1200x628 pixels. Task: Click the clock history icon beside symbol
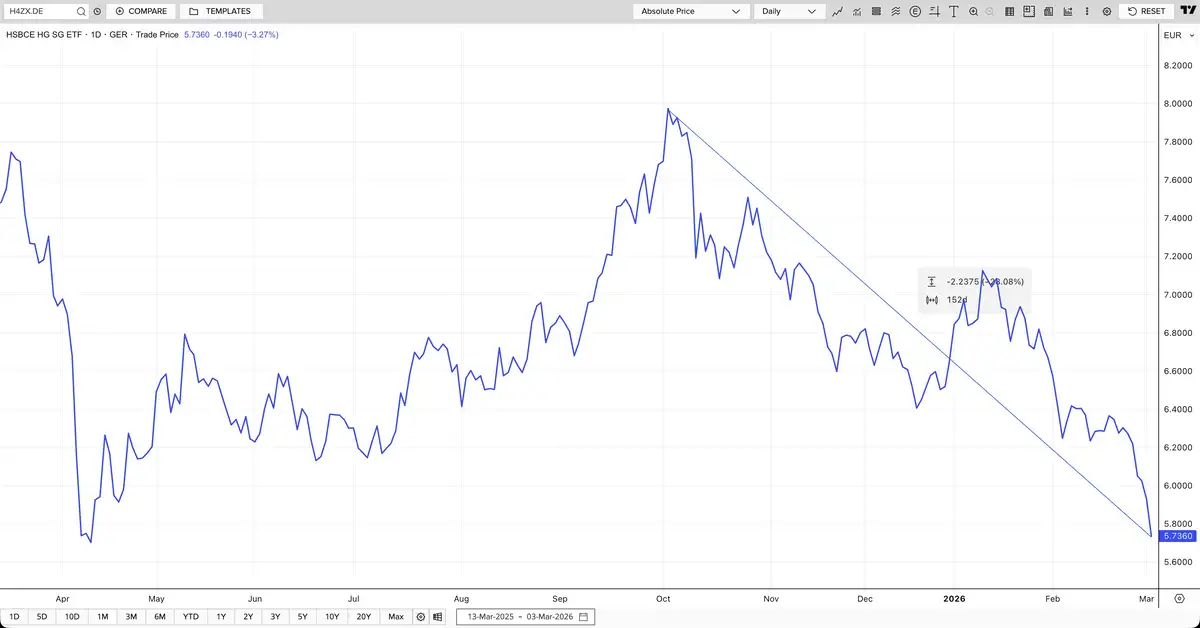(x=96, y=11)
